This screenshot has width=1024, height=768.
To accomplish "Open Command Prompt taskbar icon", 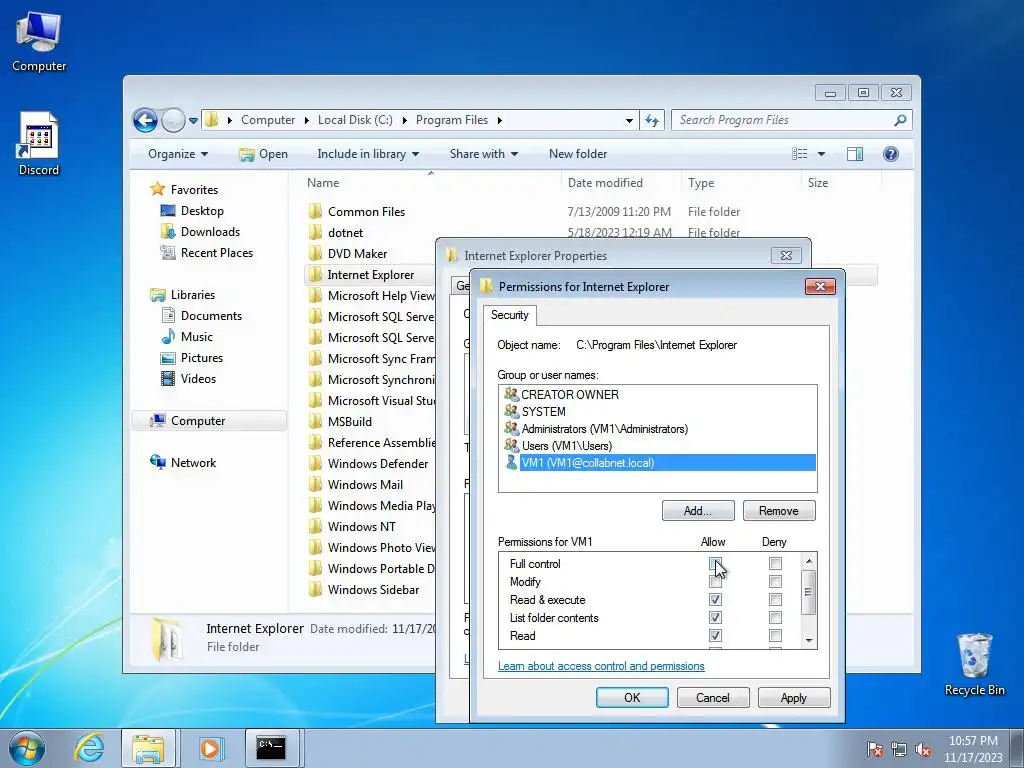I will pyautogui.click(x=271, y=748).
